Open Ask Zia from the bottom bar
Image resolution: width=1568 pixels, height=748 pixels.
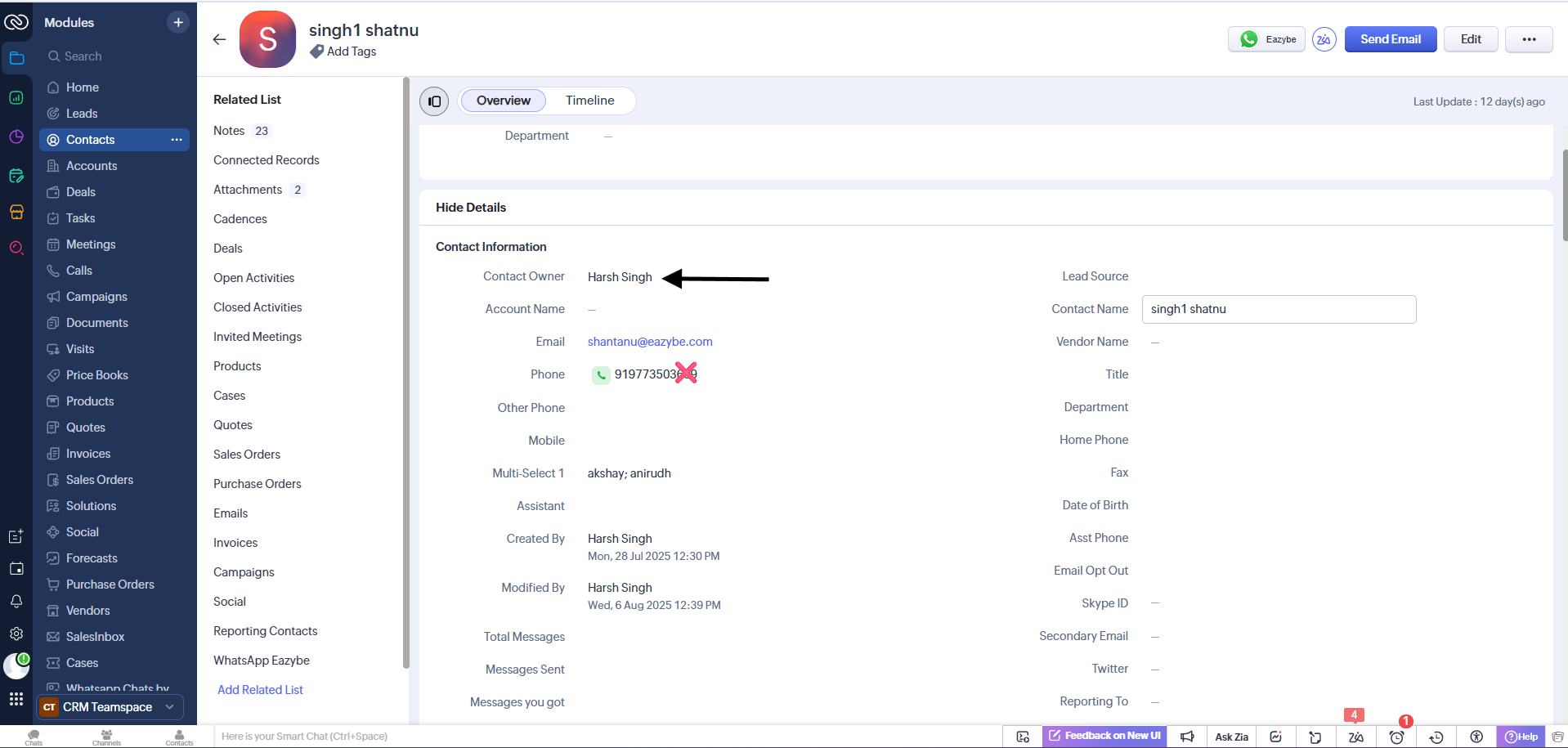[x=1230, y=737]
